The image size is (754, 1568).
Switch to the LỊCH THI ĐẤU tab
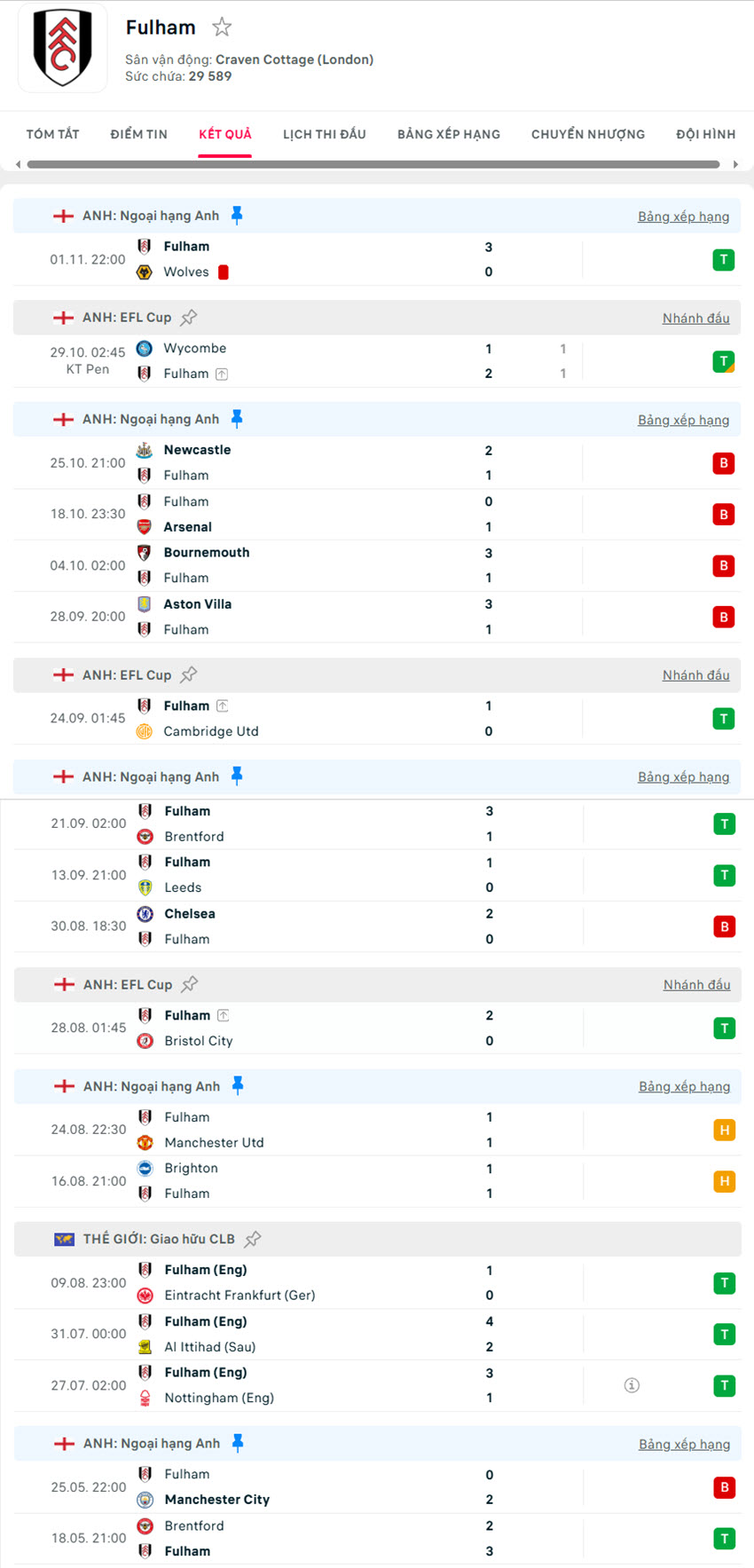pos(325,134)
